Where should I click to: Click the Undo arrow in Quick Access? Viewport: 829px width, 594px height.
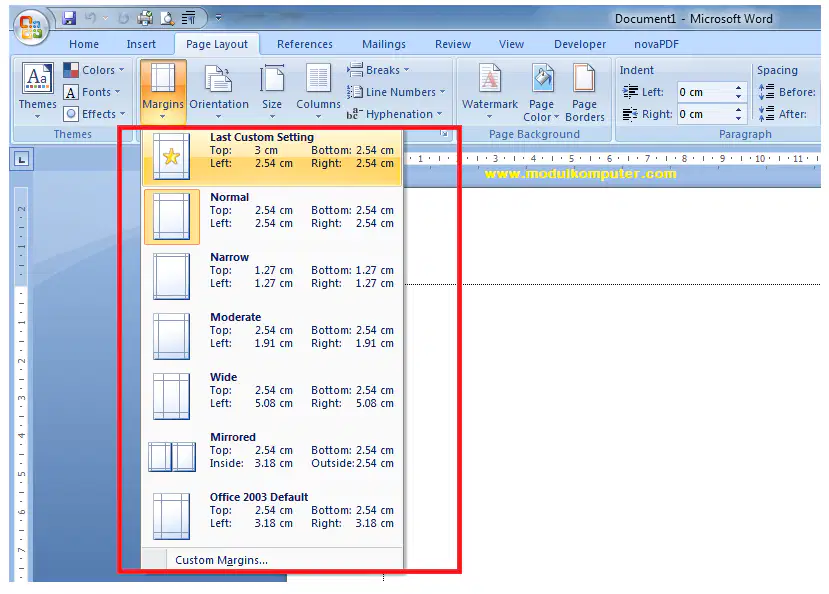(x=90, y=18)
